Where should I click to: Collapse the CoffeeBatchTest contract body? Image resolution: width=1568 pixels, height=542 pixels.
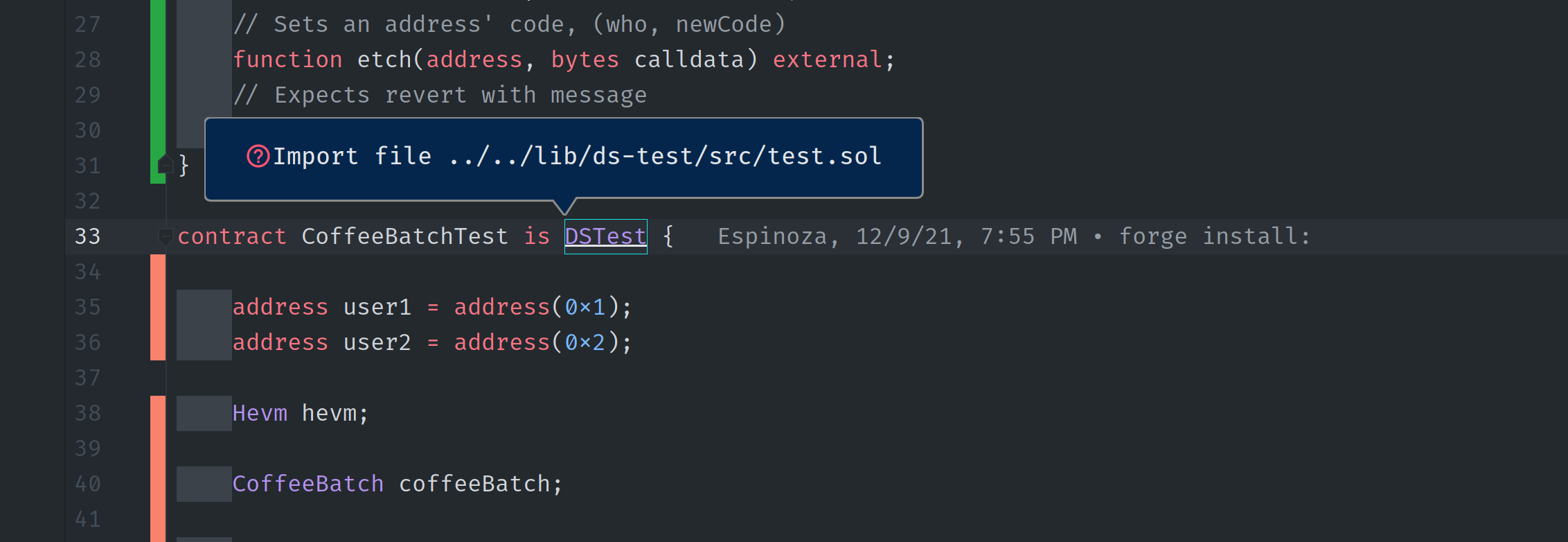(x=165, y=236)
